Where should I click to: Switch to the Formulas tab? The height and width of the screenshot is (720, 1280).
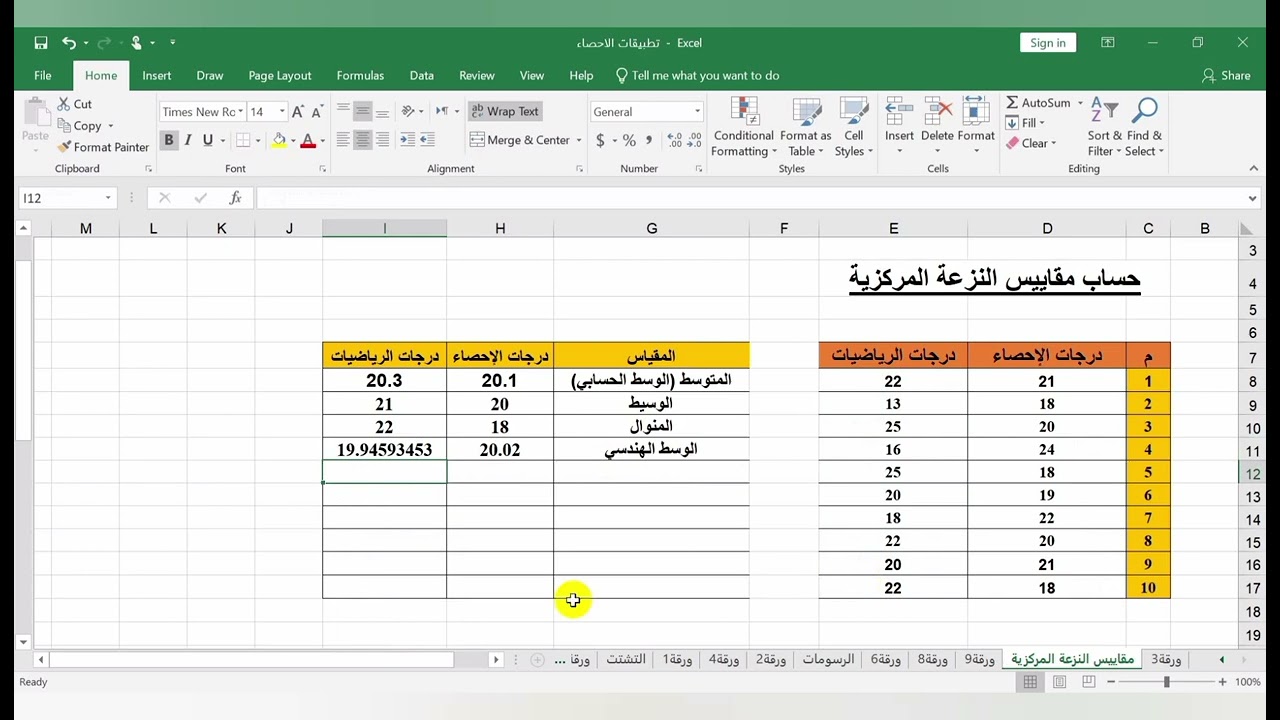point(360,75)
